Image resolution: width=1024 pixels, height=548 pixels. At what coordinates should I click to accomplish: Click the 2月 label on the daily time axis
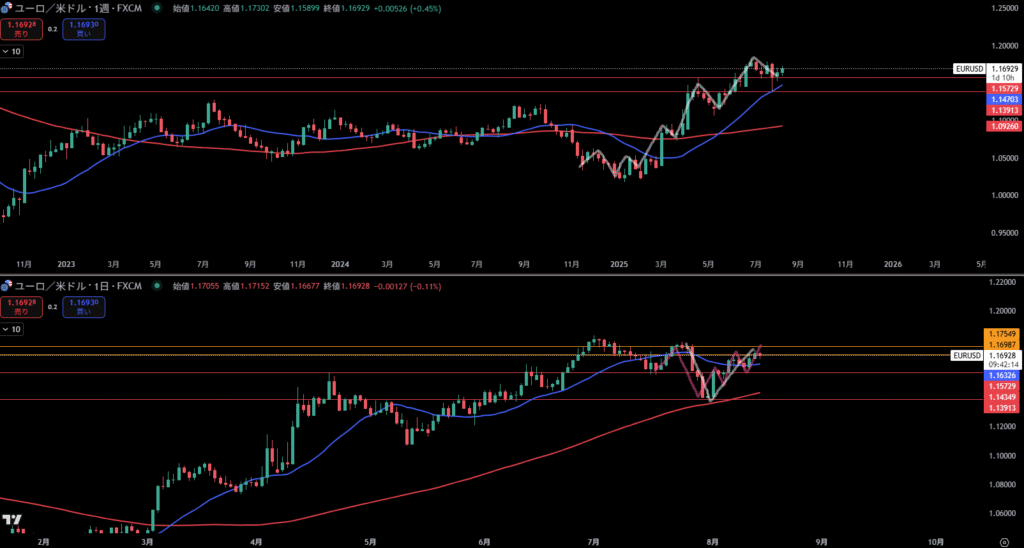pos(44,541)
